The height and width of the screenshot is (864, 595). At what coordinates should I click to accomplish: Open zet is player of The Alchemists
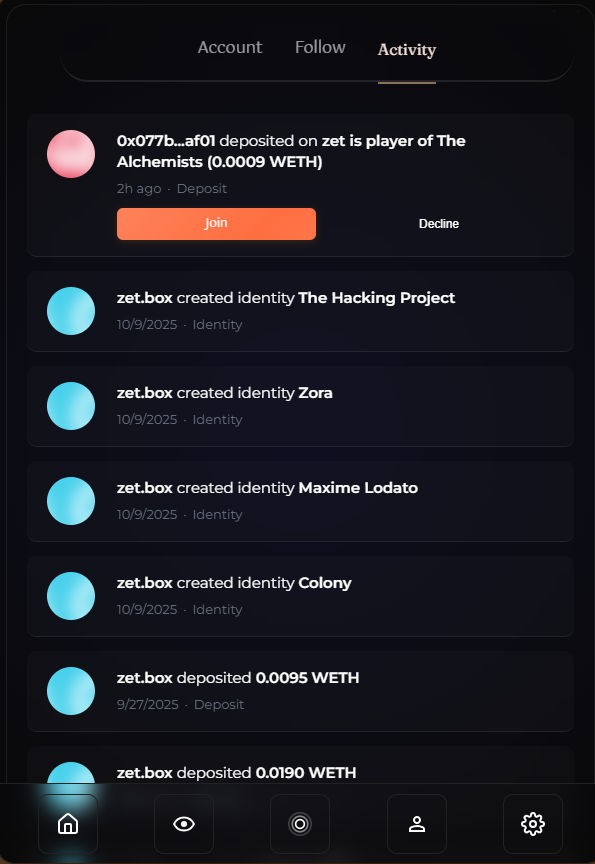point(390,141)
